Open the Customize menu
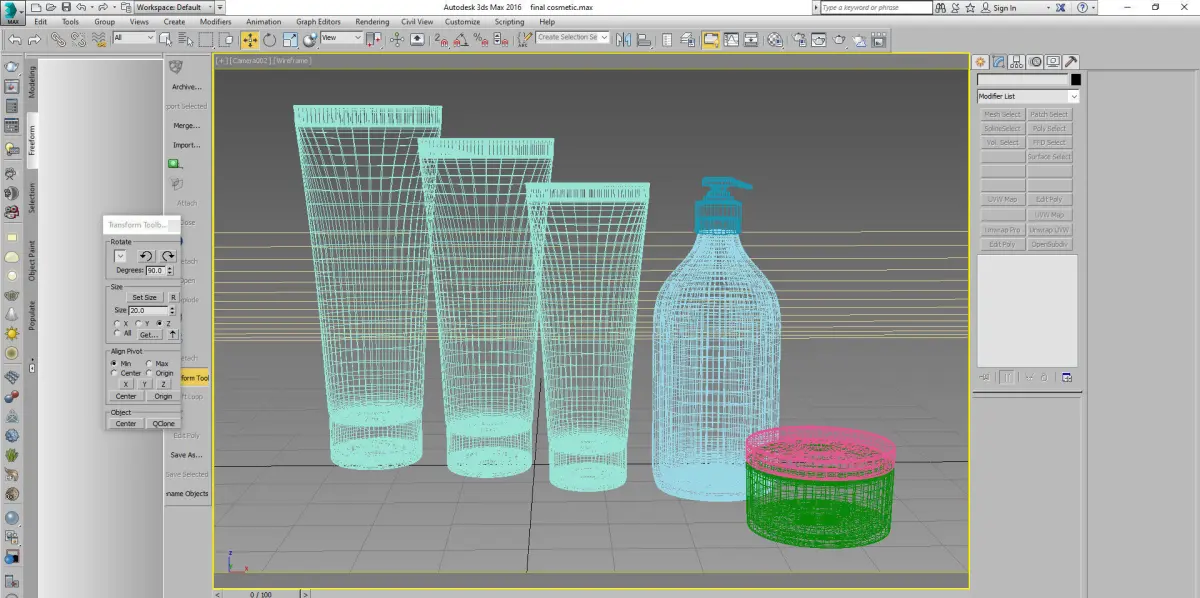This screenshot has height=598, width=1200. [462, 21]
